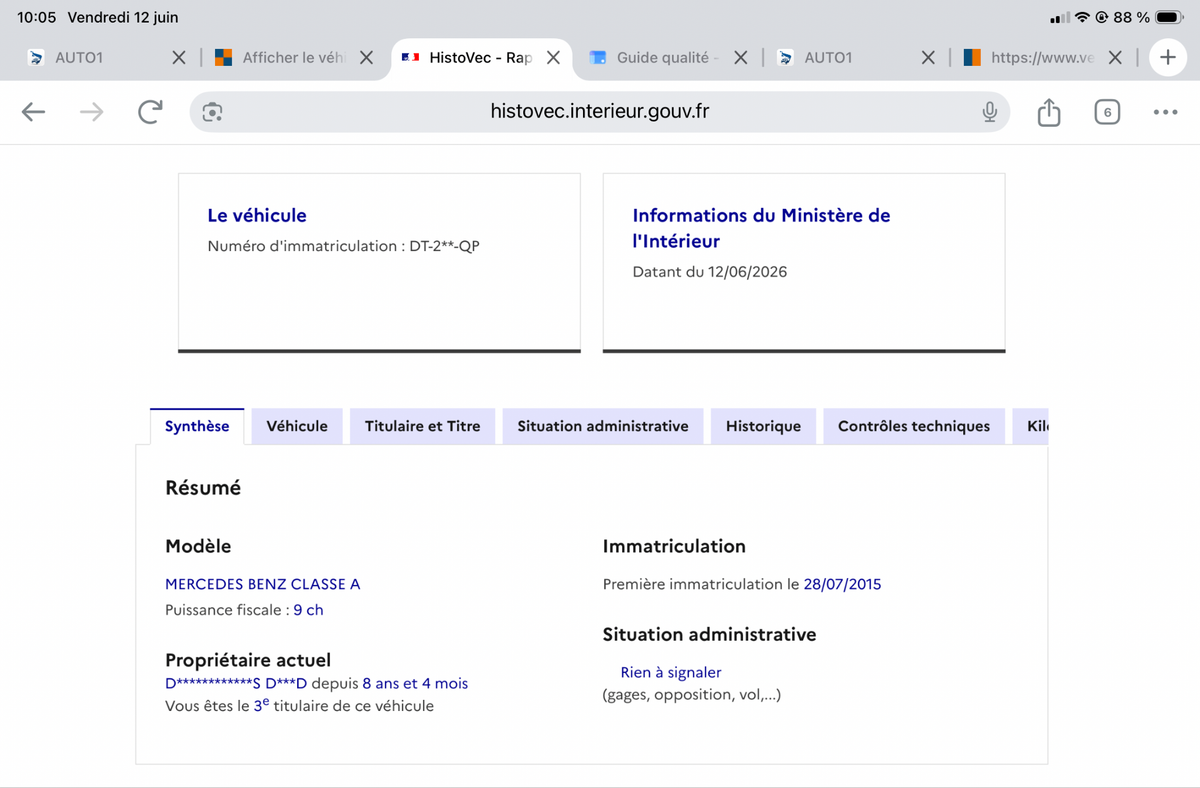Open the three-dot browser menu

click(1165, 112)
